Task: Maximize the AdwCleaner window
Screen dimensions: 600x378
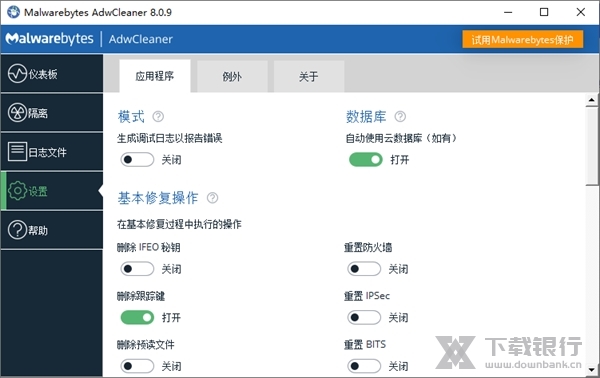Action: tap(544, 12)
